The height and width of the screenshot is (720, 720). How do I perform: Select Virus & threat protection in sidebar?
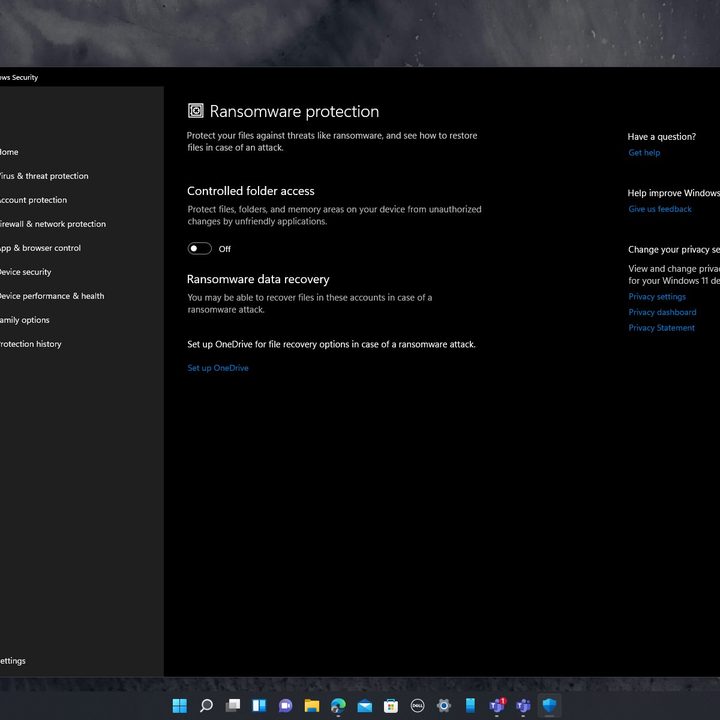click(44, 176)
